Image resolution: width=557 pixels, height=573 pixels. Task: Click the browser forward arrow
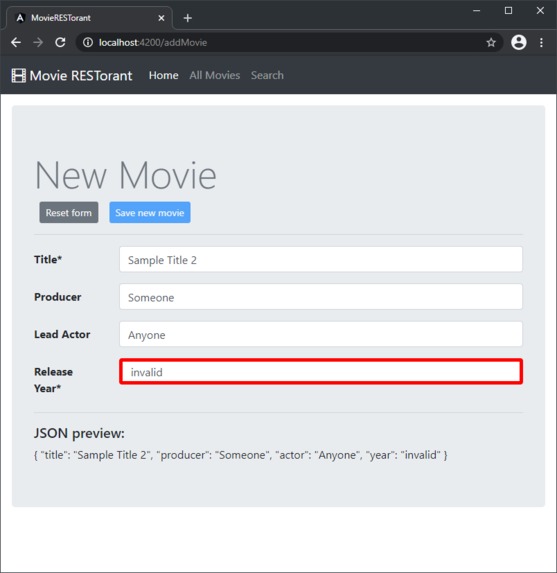pos(38,43)
